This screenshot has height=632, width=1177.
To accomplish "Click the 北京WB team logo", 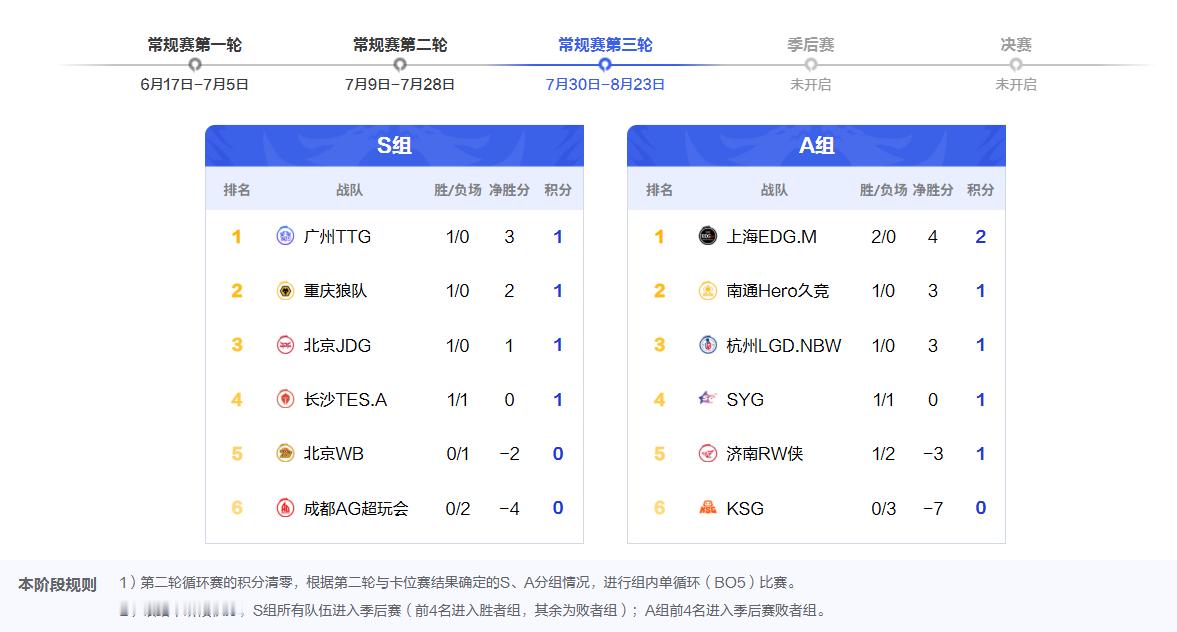I will (285, 453).
